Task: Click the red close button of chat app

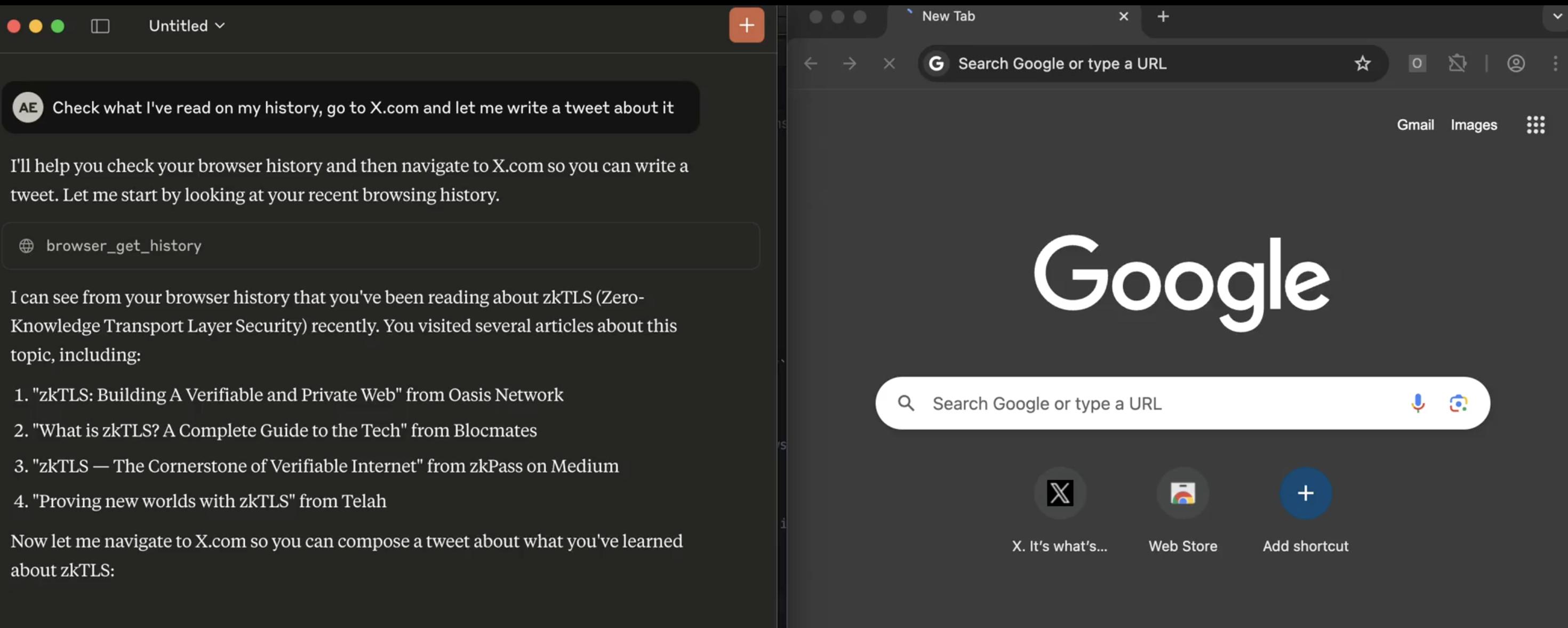Action: 14,26
